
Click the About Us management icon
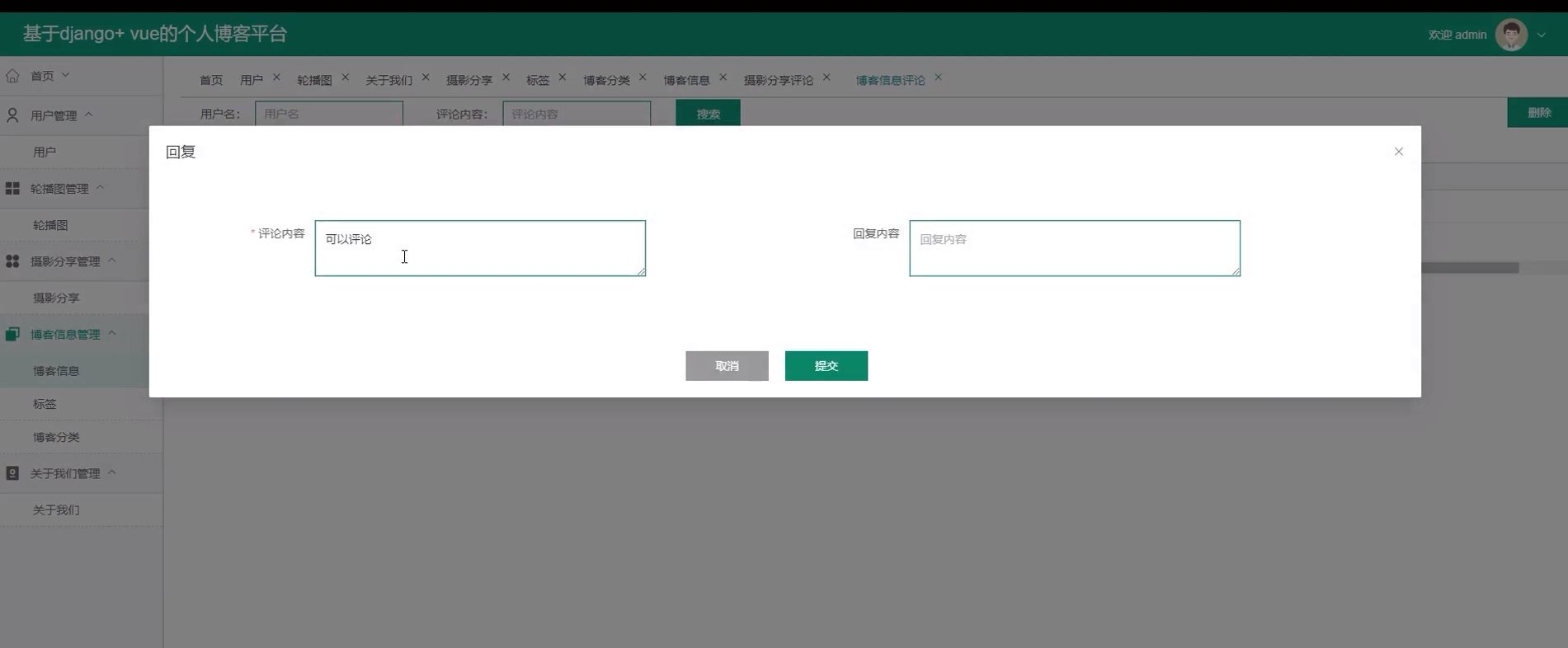pos(12,473)
